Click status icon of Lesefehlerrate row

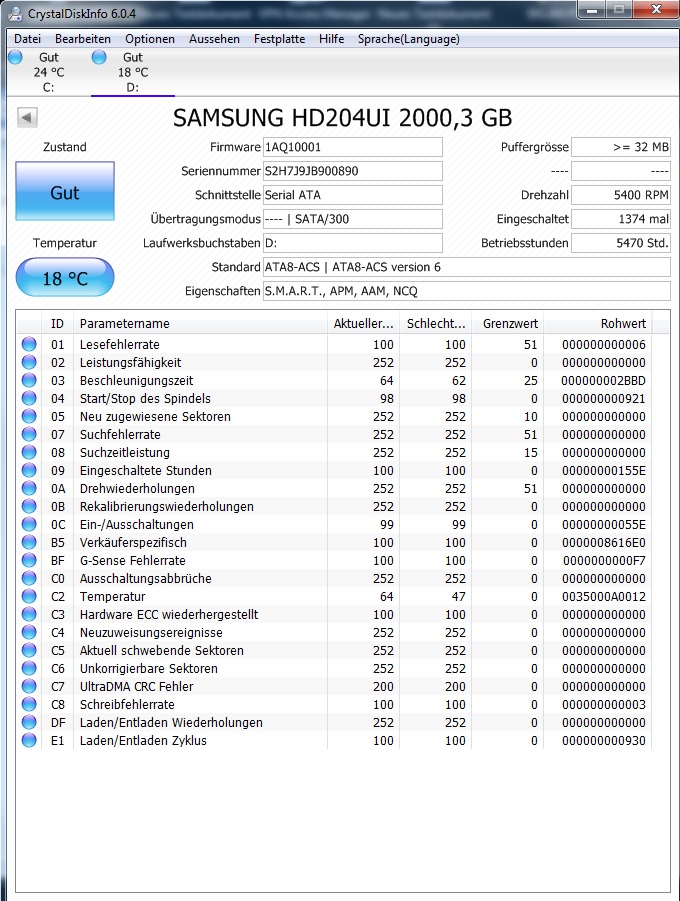[x=29, y=344]
